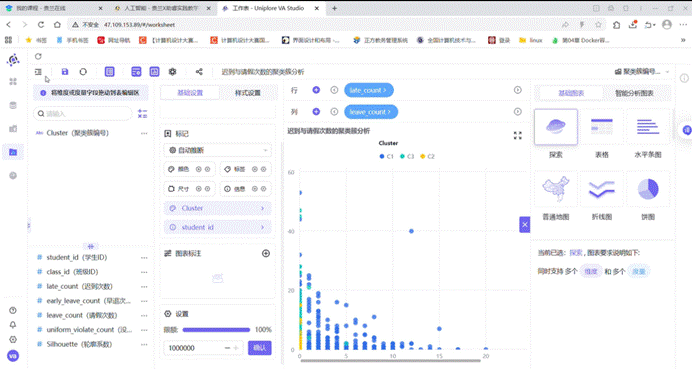Open the gear settings icon in toolbar
This screenshot has height=369, width=692.
pos(173,72)
